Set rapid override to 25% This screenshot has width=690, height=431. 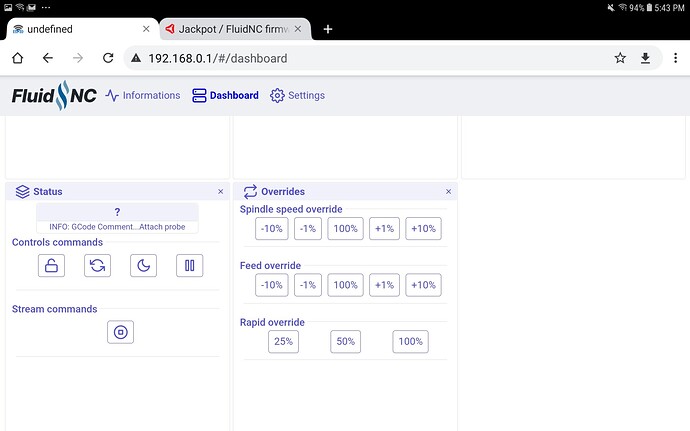[283, 342]
